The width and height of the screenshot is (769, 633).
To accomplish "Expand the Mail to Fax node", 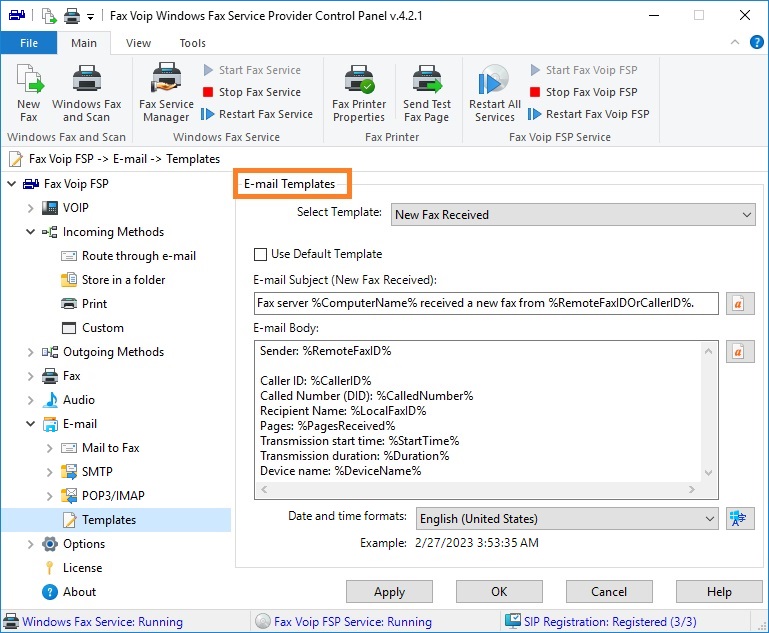I will (50, 448).
